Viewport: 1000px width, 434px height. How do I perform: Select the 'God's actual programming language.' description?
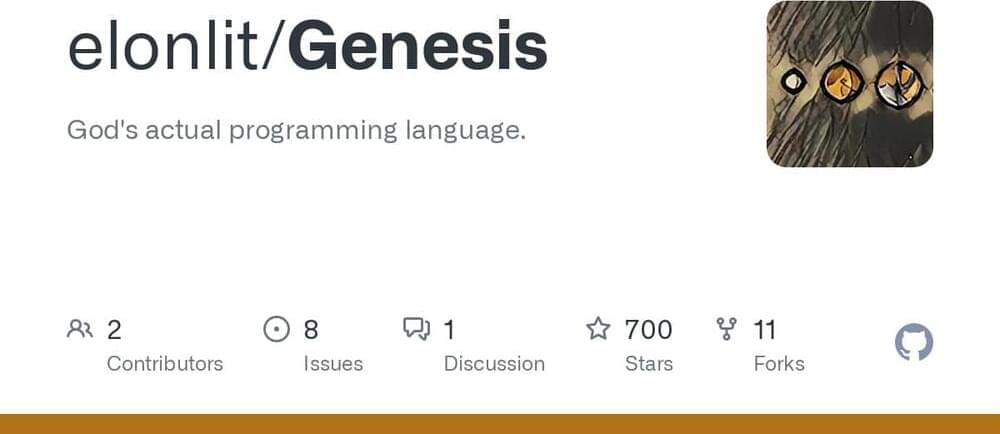296,130
